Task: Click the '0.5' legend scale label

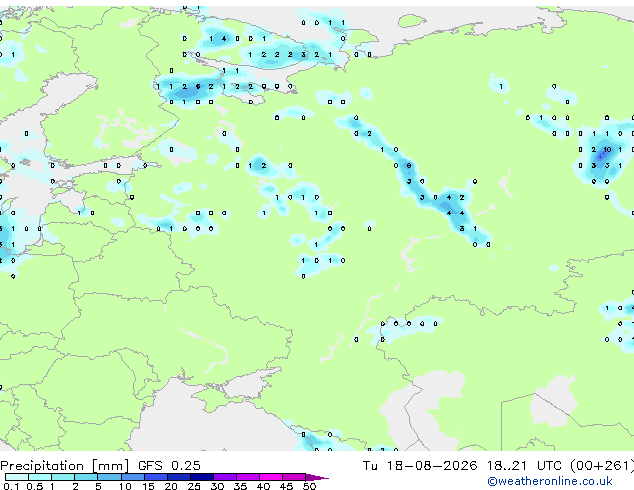Action: (35, 486)
